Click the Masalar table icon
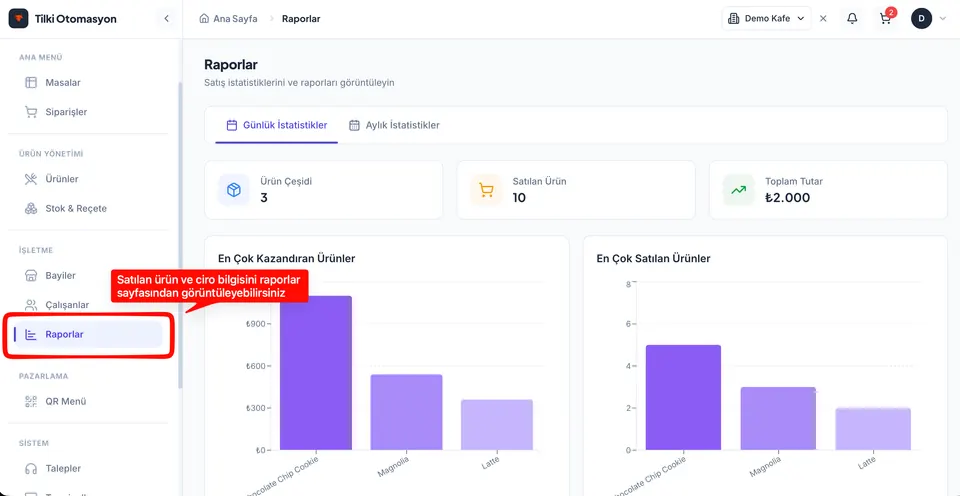Viewport: 960px width, 496px height. [31, 83]
